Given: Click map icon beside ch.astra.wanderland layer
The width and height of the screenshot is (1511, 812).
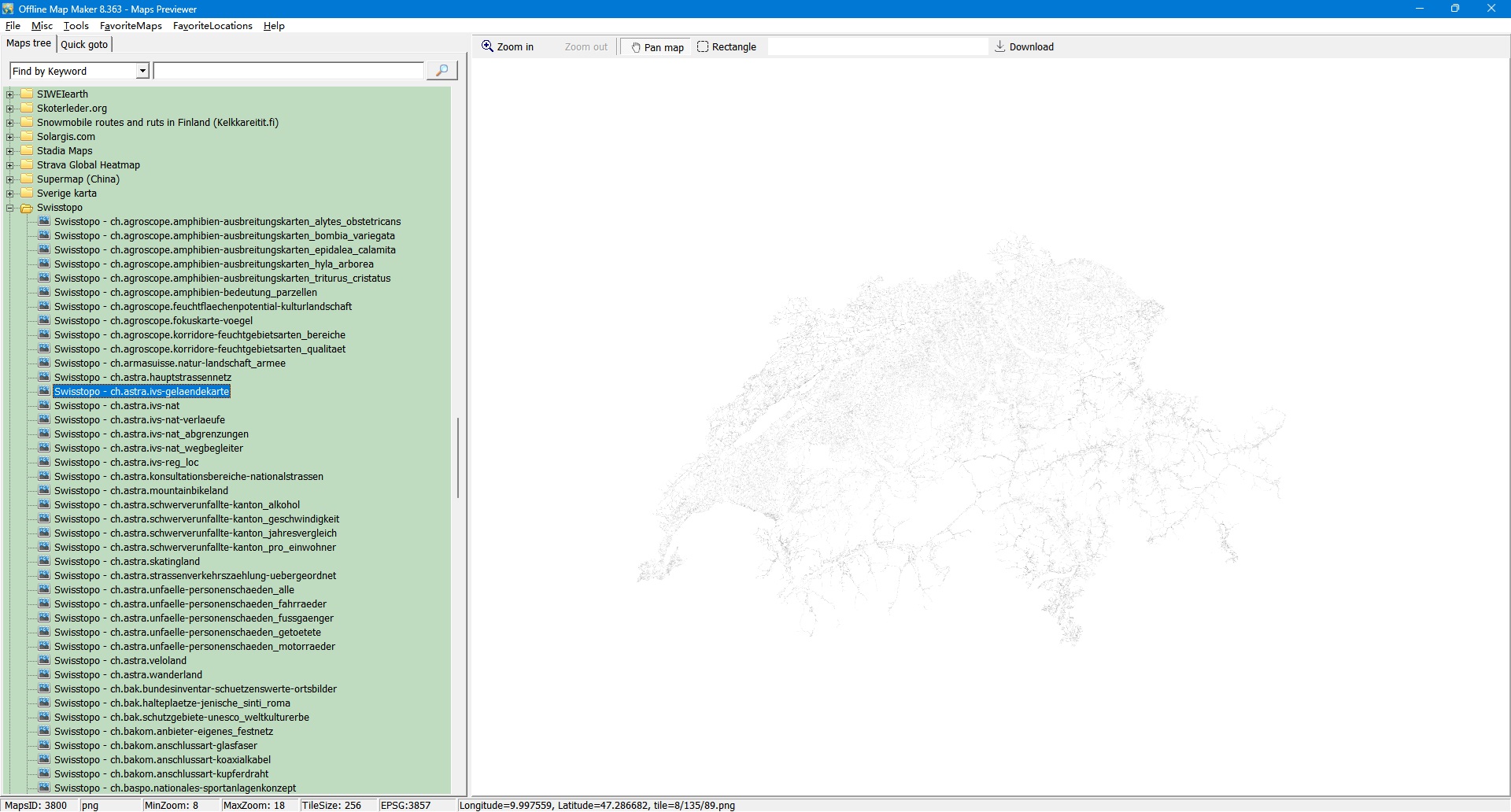Looking at the screenshot, I should pyautogui.click(x=44, y=675).
